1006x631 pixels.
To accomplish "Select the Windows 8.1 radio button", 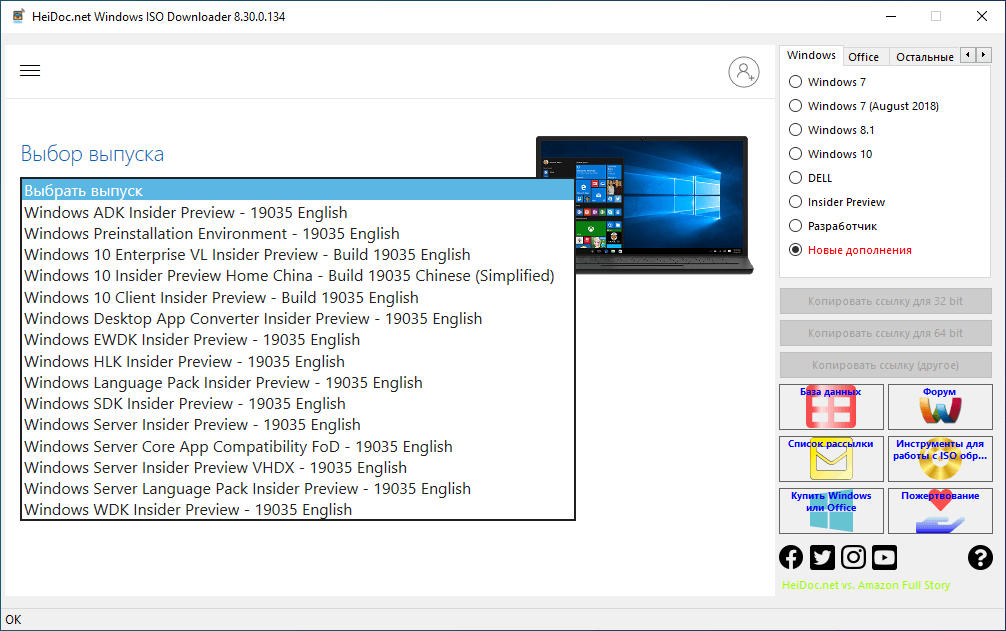I will coord(796,130).
